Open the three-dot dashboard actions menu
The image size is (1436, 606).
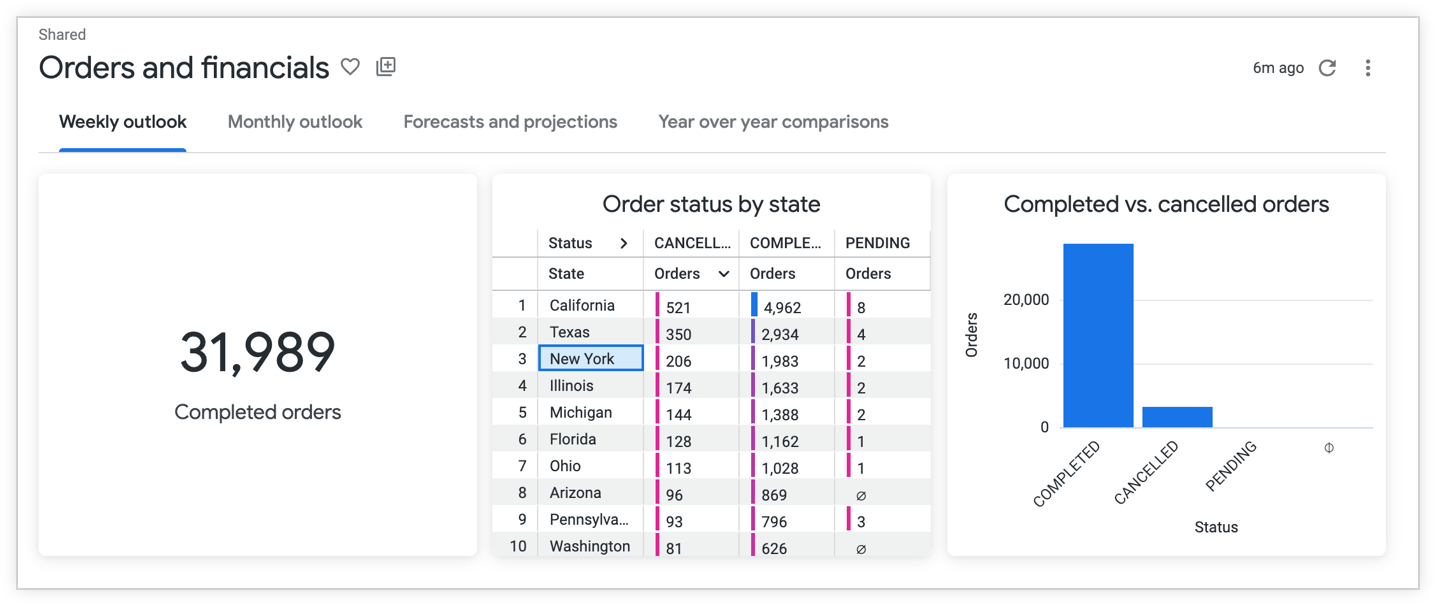[1367, 68]
